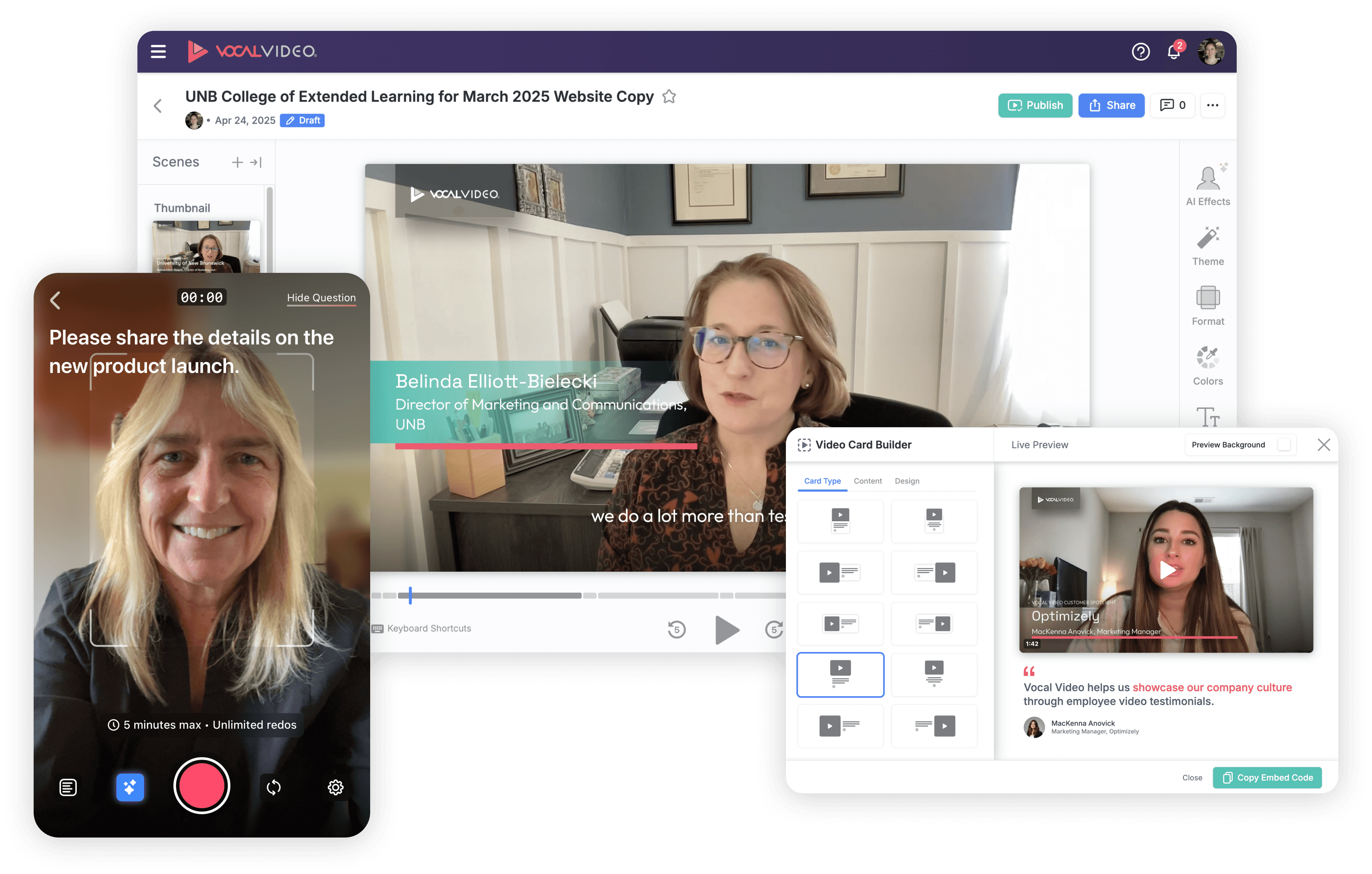Viewport: 1372px width, 874px height.
Task: Click the Share button
Action: pos(1111,106)
